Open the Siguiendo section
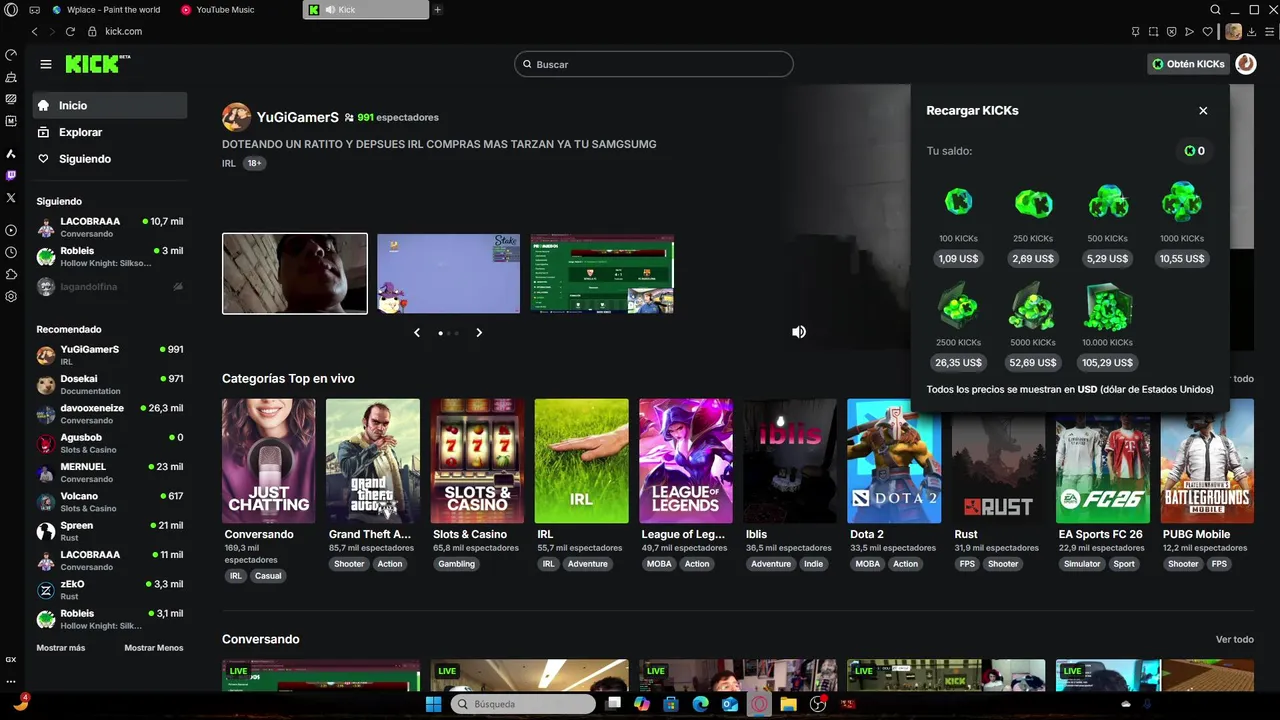The height and width of the screenshot is (720, 1280). click(110, 159)
